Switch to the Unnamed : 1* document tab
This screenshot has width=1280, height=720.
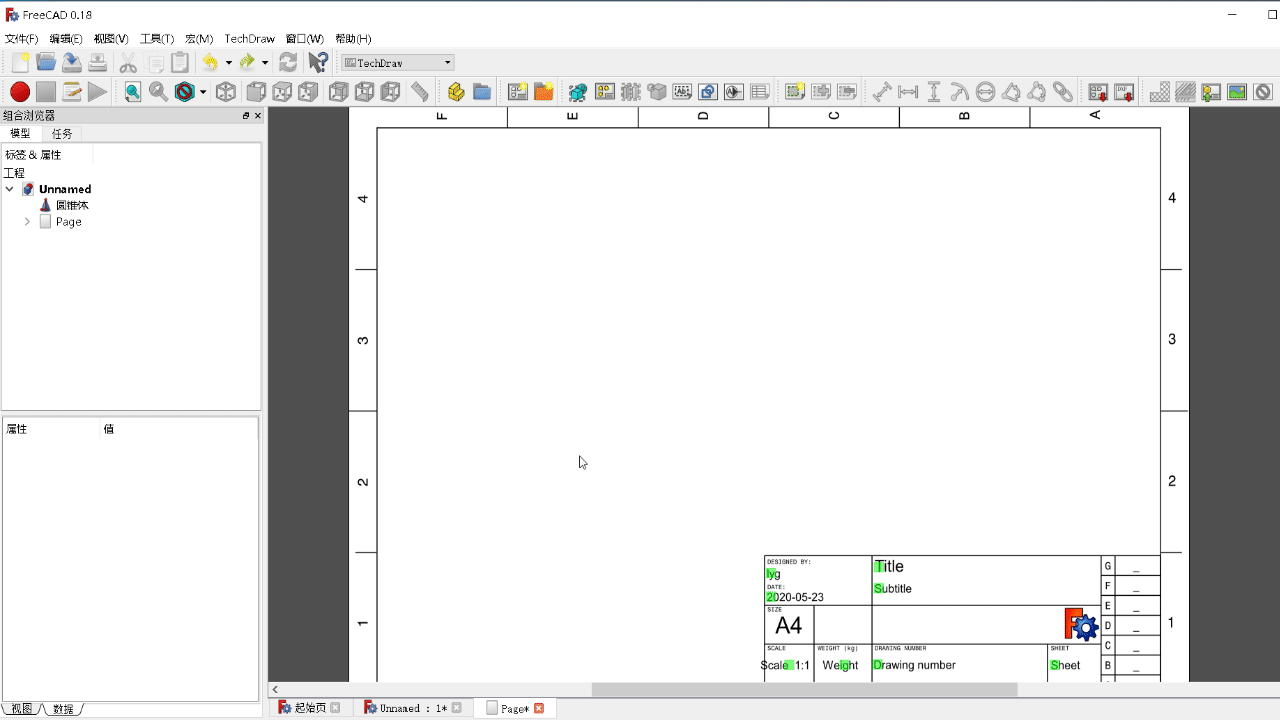click(x=413, y=708)
